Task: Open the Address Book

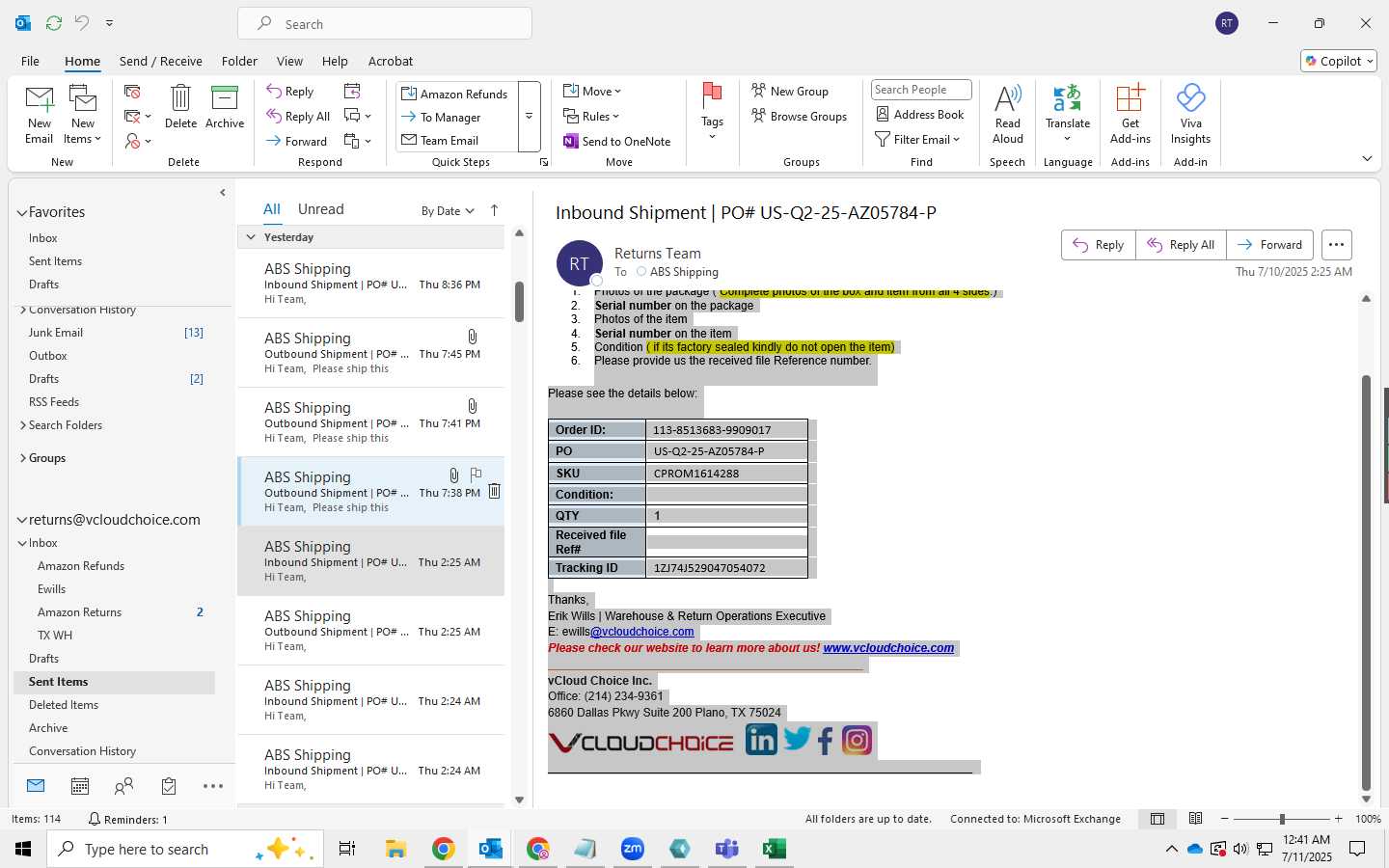Action: [x=919, y=115]
